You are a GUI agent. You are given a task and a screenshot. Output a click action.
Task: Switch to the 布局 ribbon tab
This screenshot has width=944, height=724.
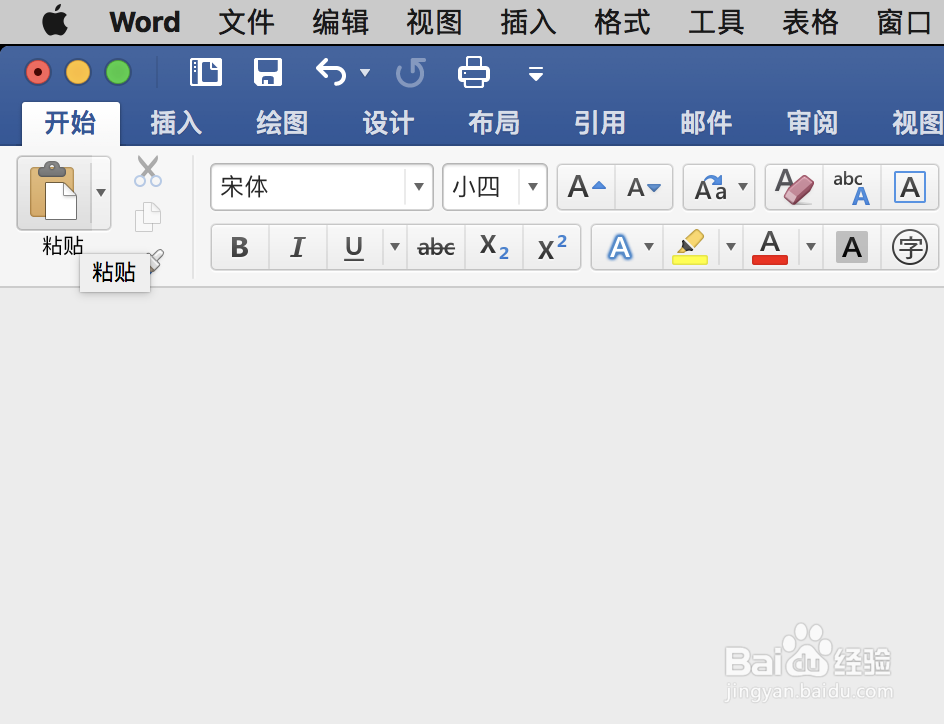(494, 123)
